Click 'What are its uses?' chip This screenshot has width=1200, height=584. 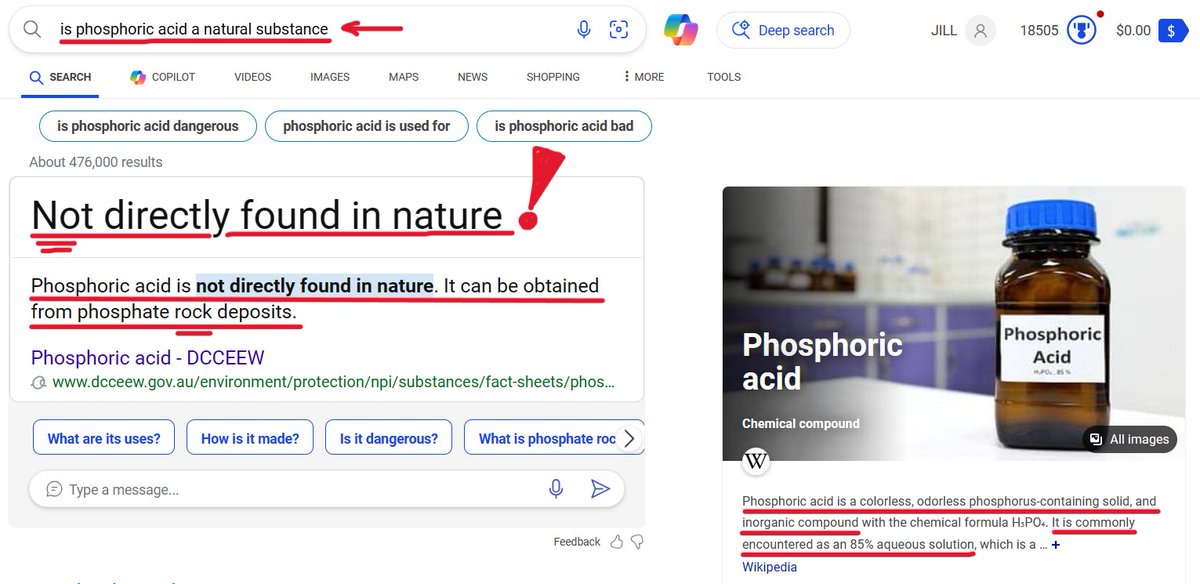coord(104,438)
